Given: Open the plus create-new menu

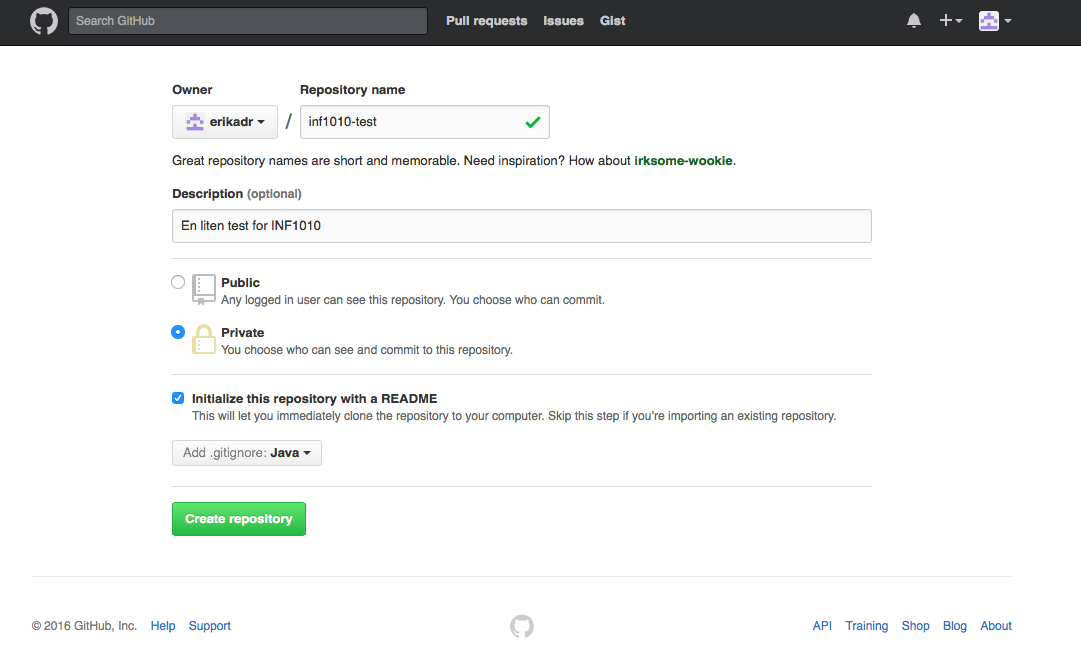Looking at the screenshot, I should click(x=951, y=21).
